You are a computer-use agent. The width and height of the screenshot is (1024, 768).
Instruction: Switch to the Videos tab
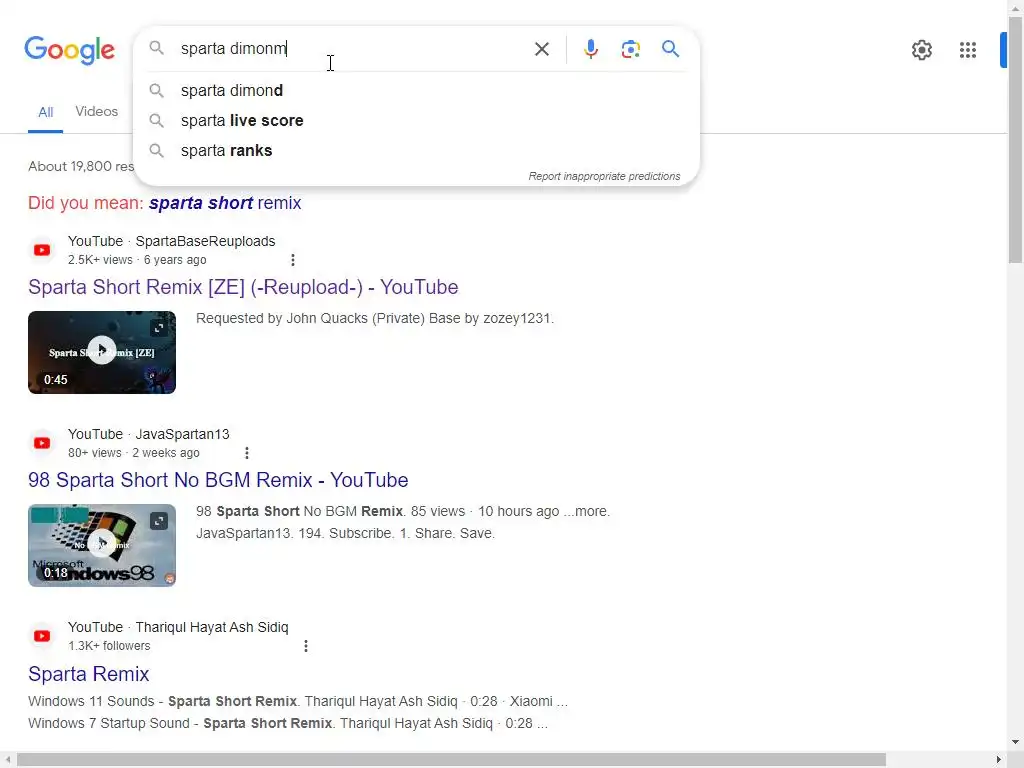click(x=97, y=111)
